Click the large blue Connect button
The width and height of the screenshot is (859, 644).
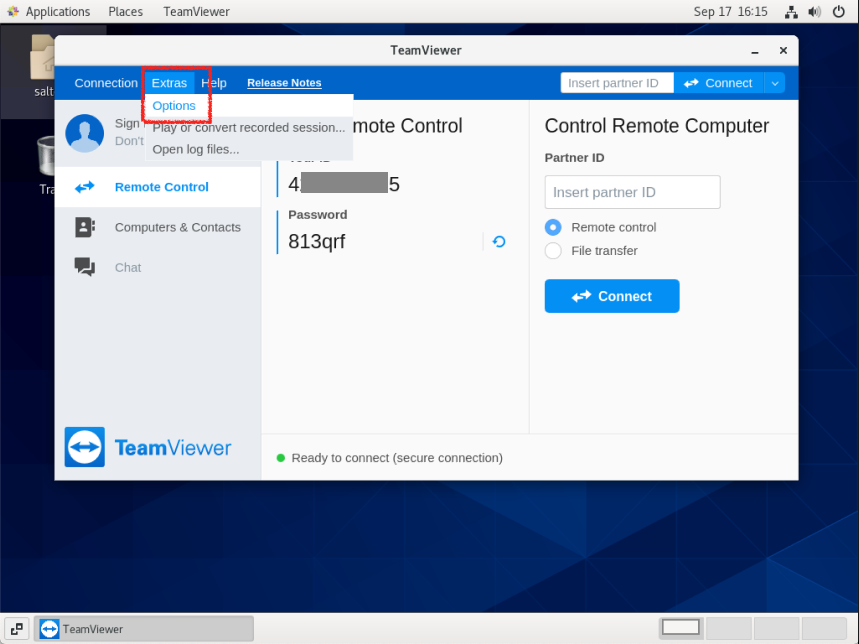(x=611, y=296)
